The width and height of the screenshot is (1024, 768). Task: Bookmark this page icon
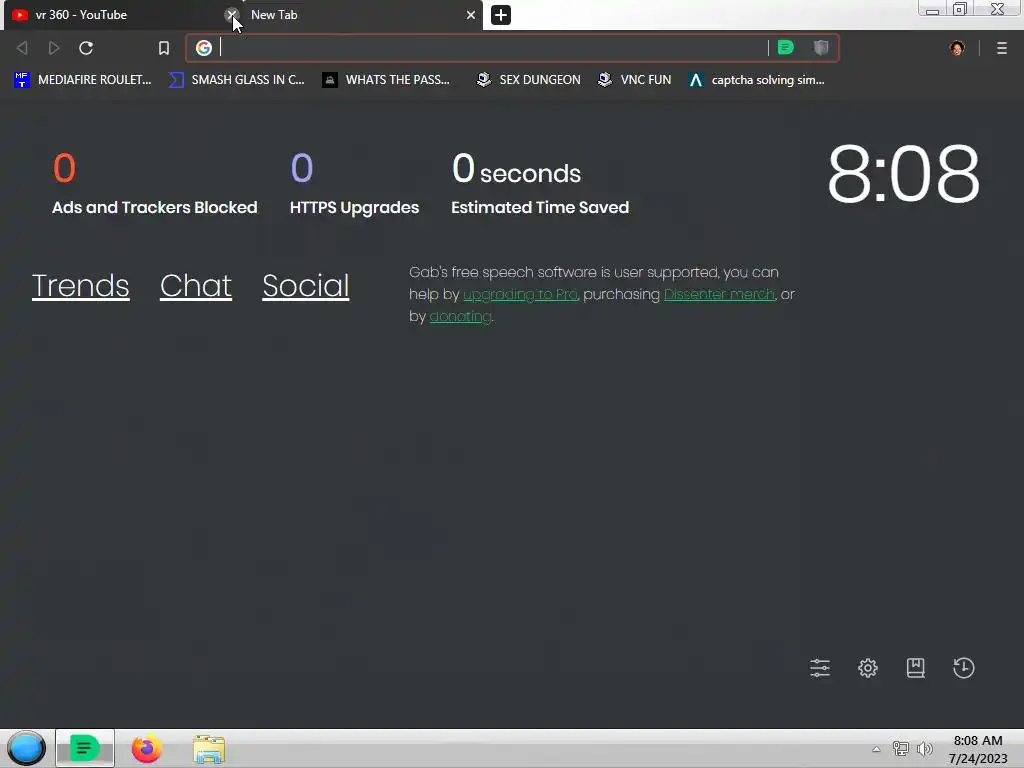pyautogui.click(x=164, y=48)
